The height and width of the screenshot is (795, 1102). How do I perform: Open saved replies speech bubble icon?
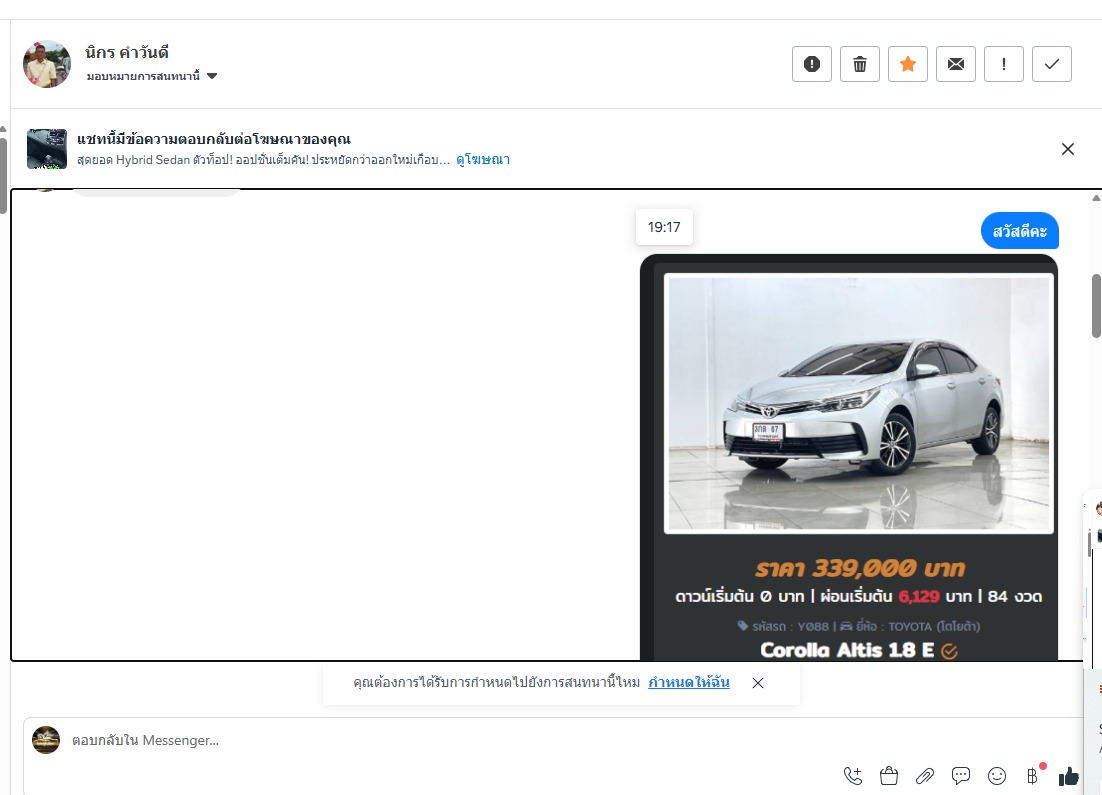pos(961,776)
